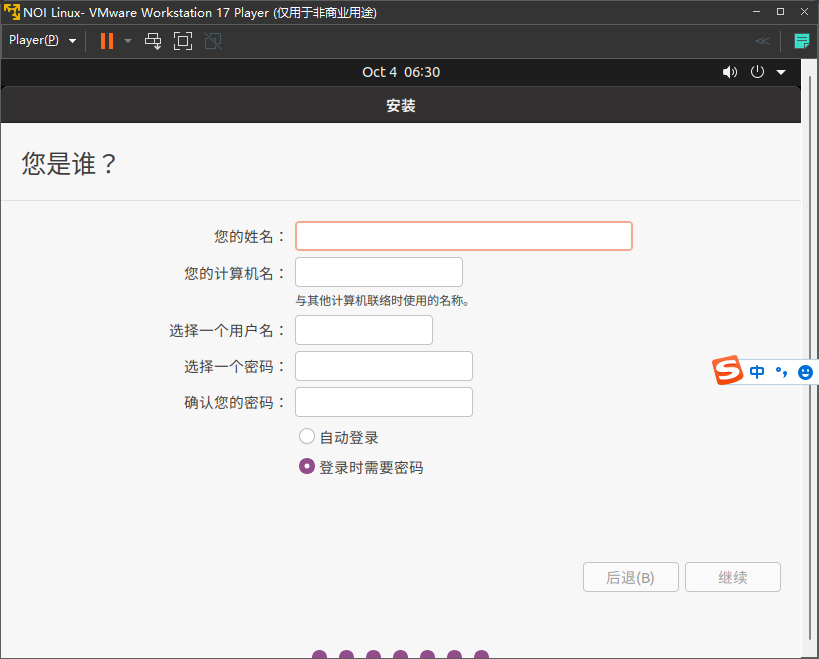The height and width of the screenshot is (659, 819).
Task: Select the 登录时需要密码 radio button
Action: pyautogui.click(x=307, y=466)
